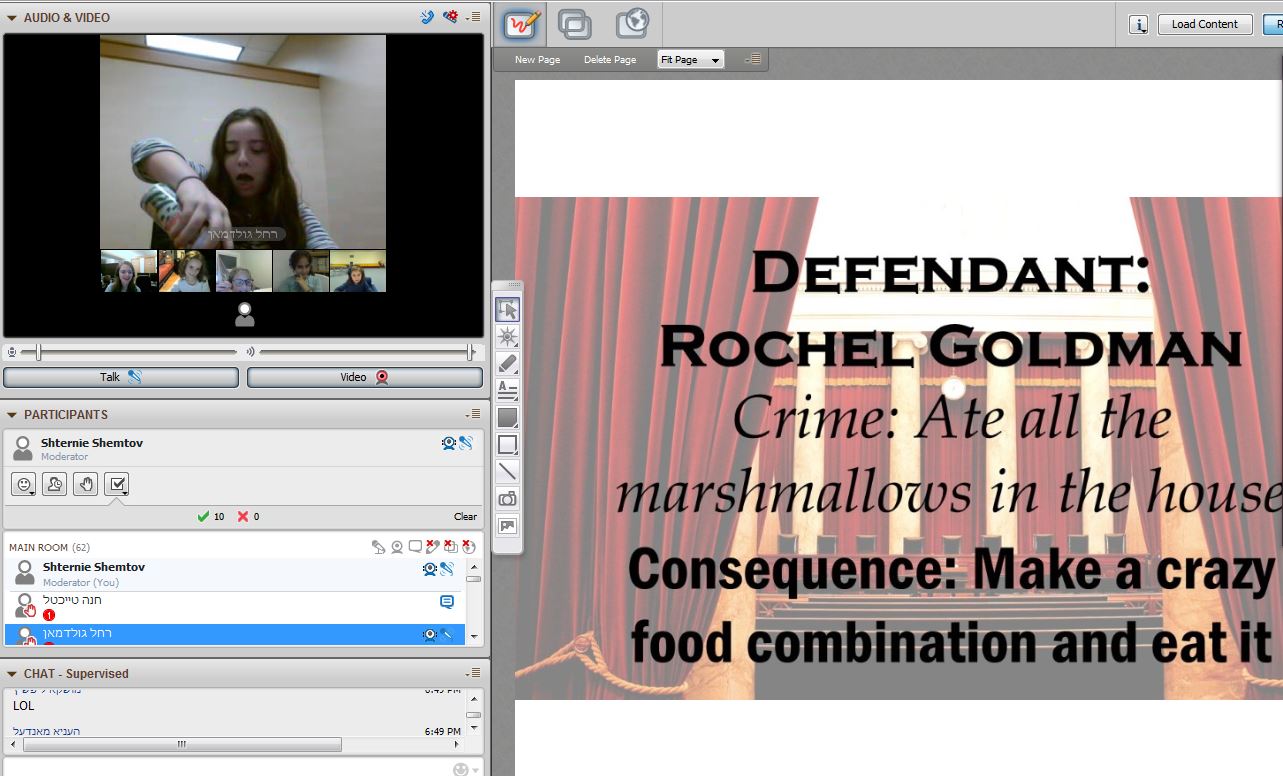Select the Empty Rectangle tool

(x=508, y=445)
